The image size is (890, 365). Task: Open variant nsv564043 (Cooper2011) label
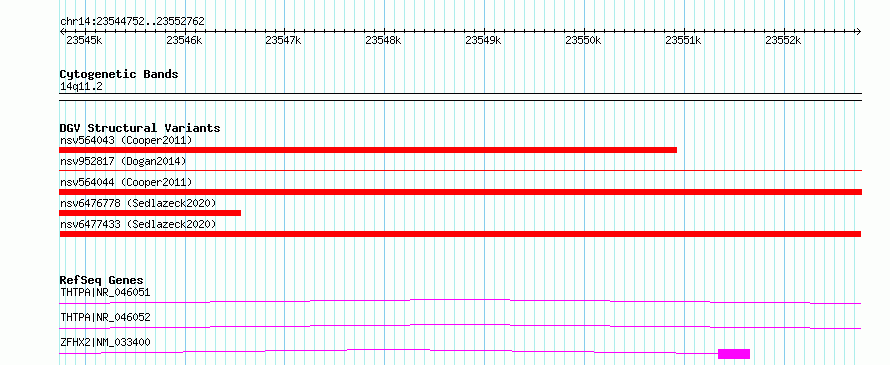126,140
